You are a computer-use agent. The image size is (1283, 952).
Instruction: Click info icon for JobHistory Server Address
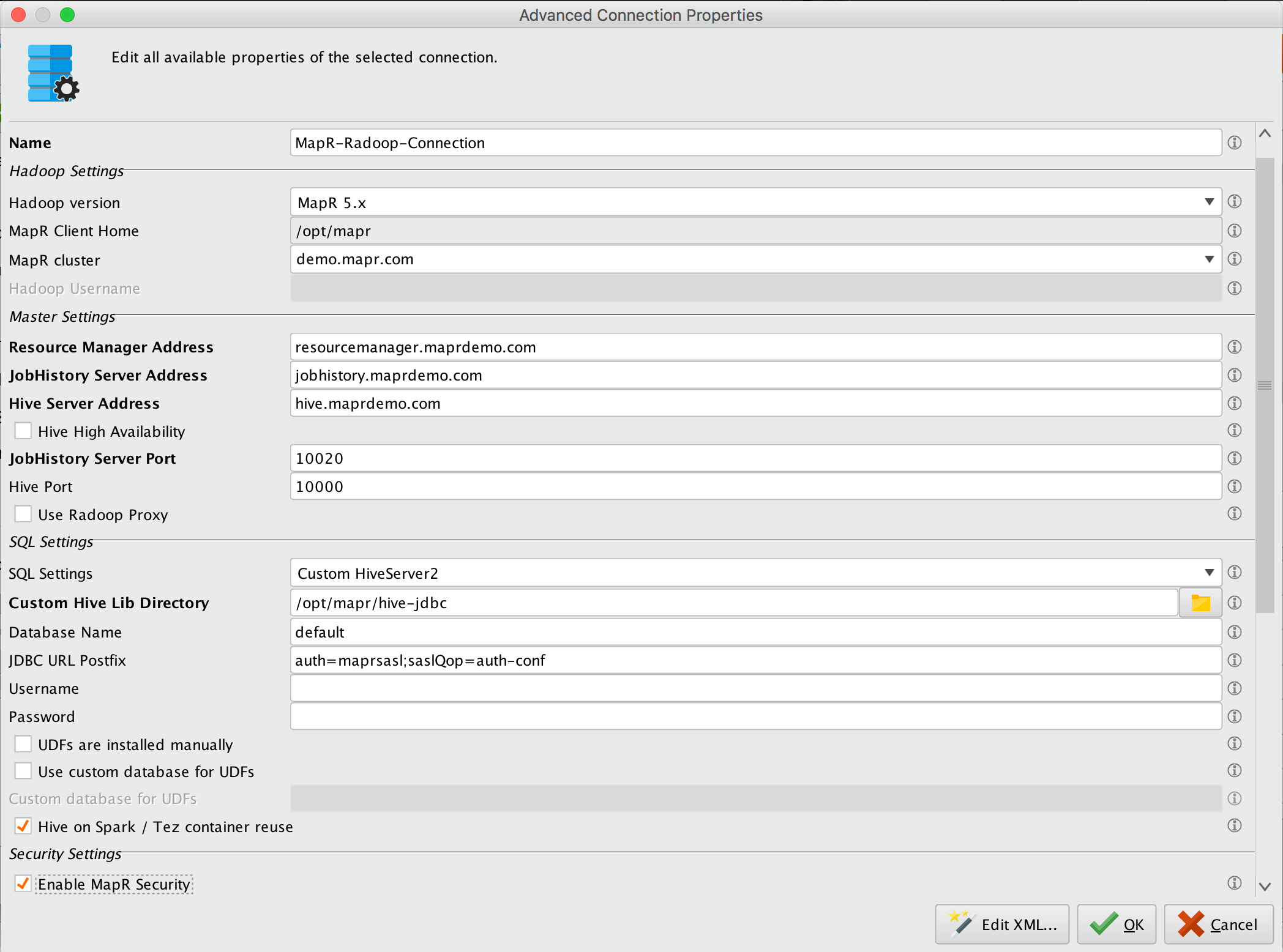point(1235,375)
